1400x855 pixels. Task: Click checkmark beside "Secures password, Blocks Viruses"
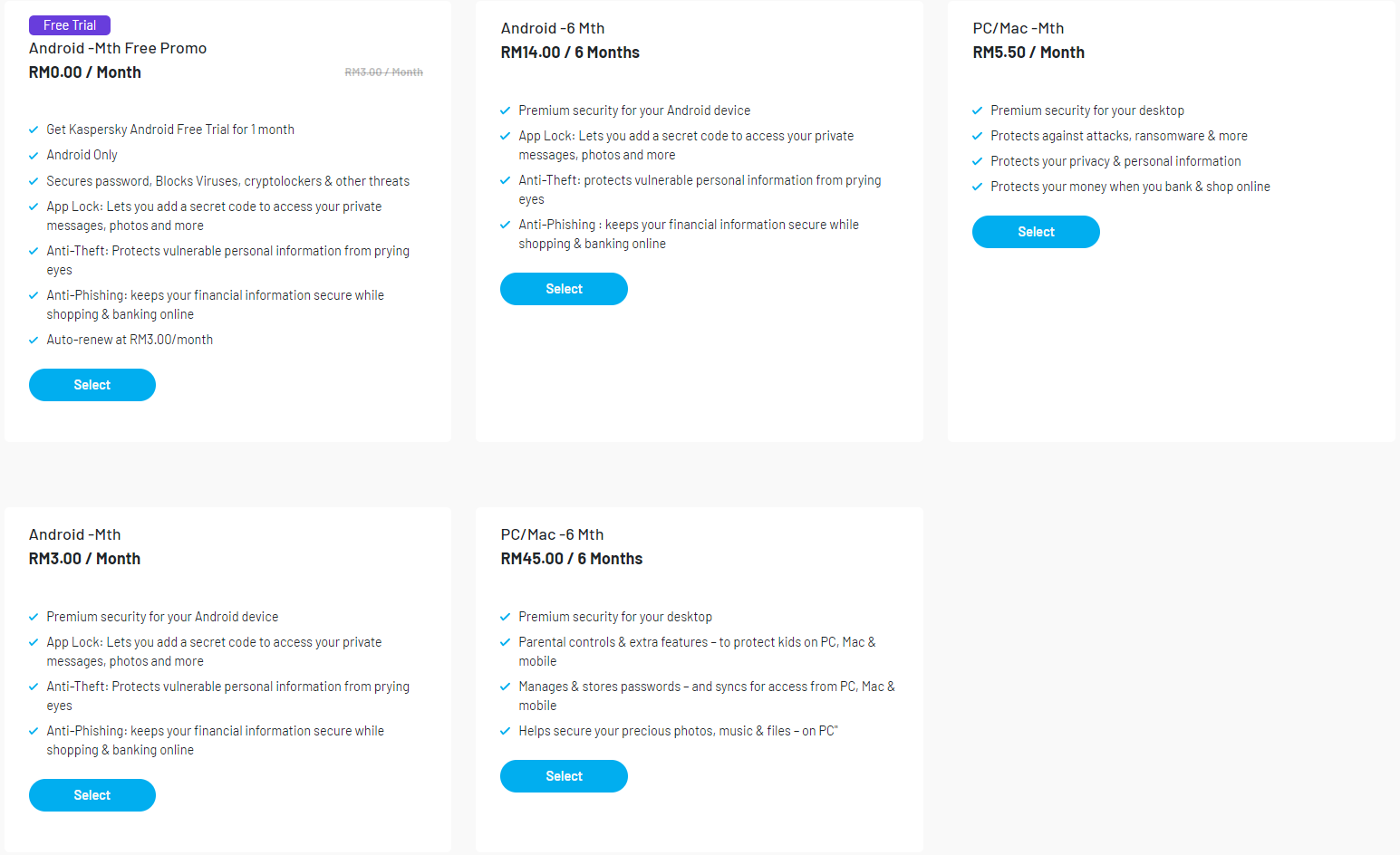(x=34, y=182)
